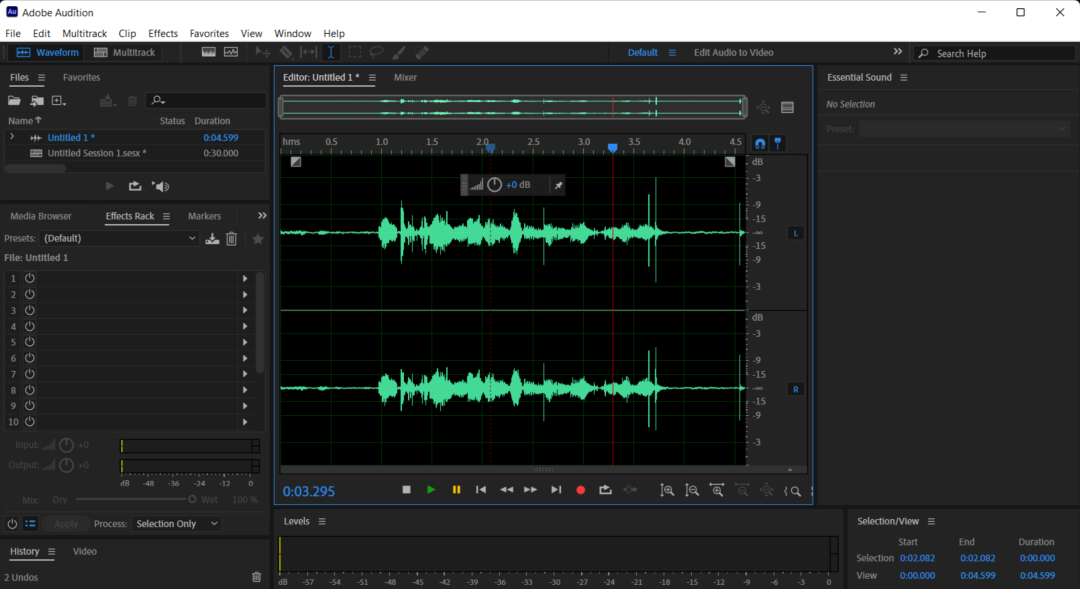Toggle the right channel R button
The image size is (1080, 589).
(796, 389)
